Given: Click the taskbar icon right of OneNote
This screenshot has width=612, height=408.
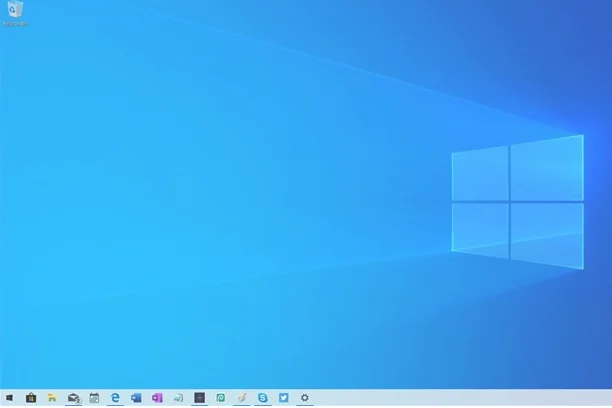Looking at the screenshot, I should (x=178, y=397).
